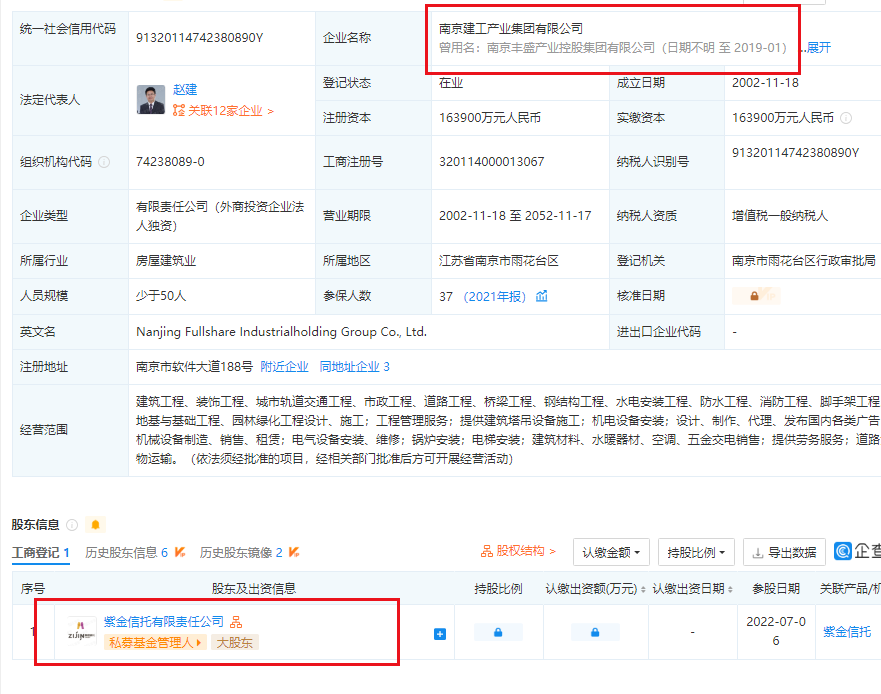Click the 导出数据 export button

[784, 552]
